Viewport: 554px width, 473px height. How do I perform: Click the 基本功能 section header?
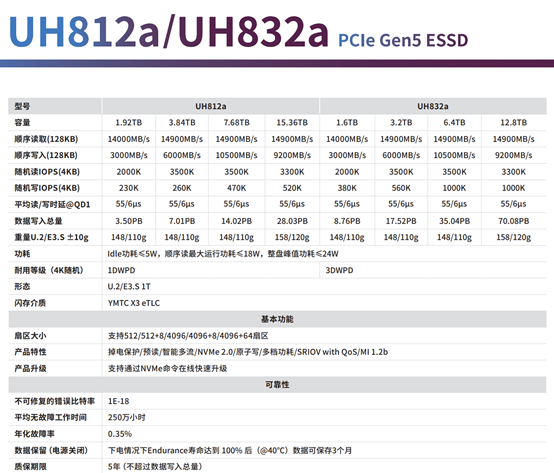[277, 319]
